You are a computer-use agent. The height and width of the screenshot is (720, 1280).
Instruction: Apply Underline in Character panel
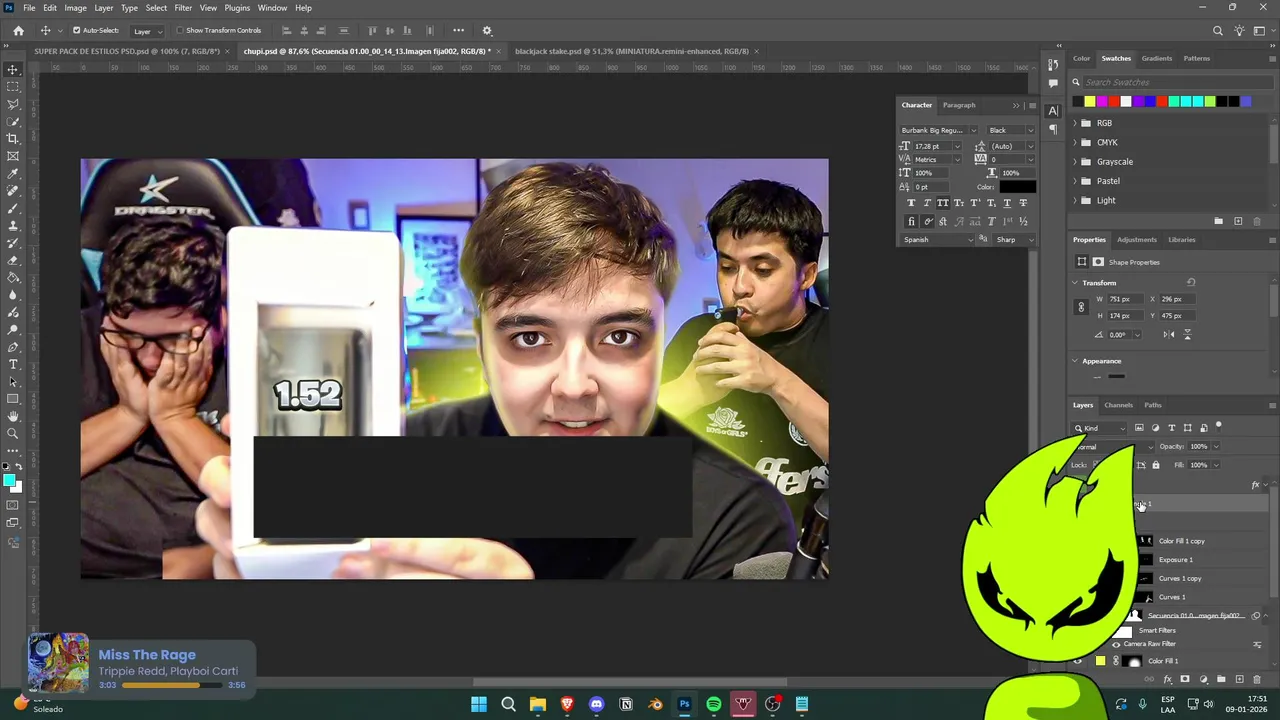click(x=1007, y=203)
